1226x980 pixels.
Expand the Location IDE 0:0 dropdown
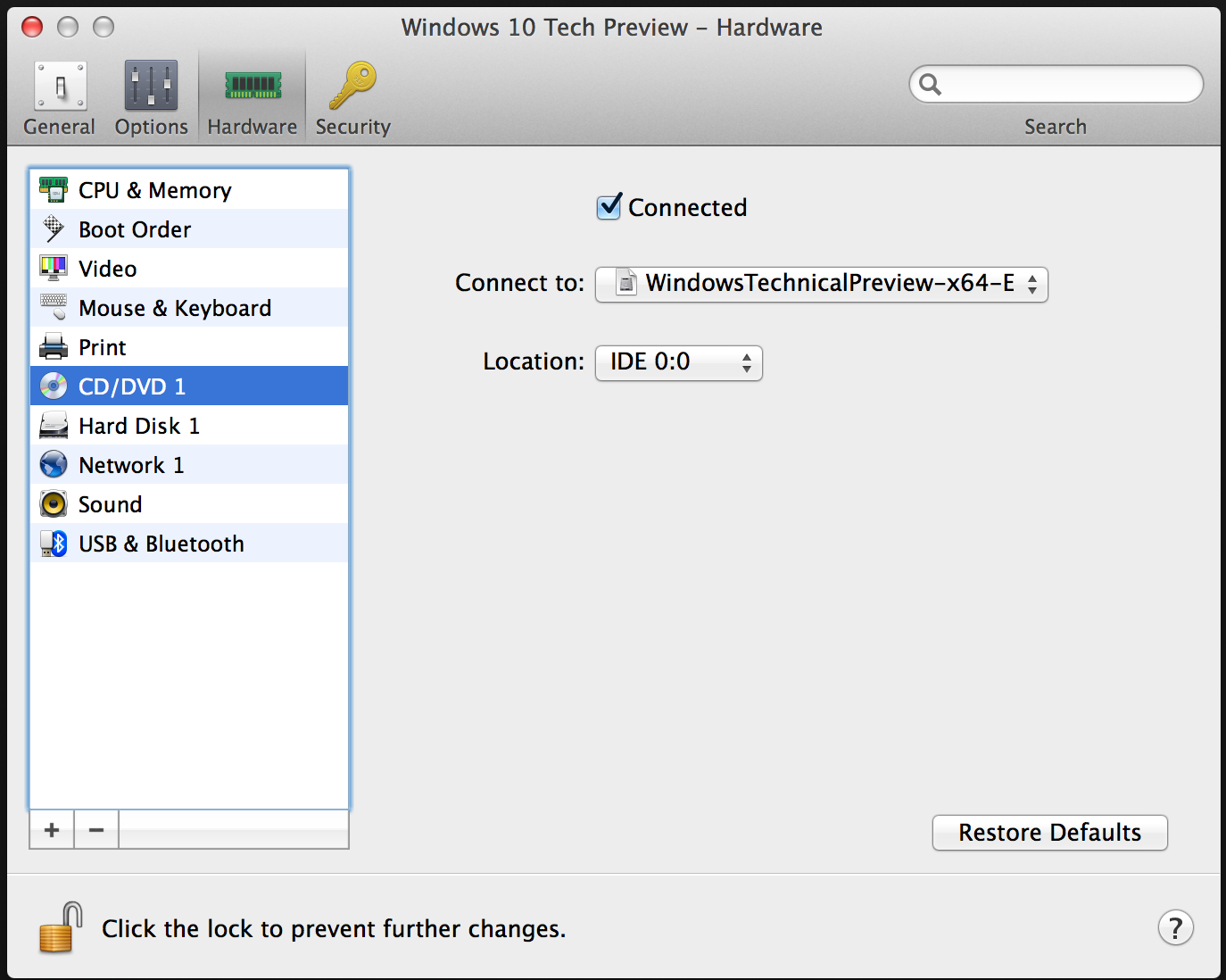pos(678,362)
